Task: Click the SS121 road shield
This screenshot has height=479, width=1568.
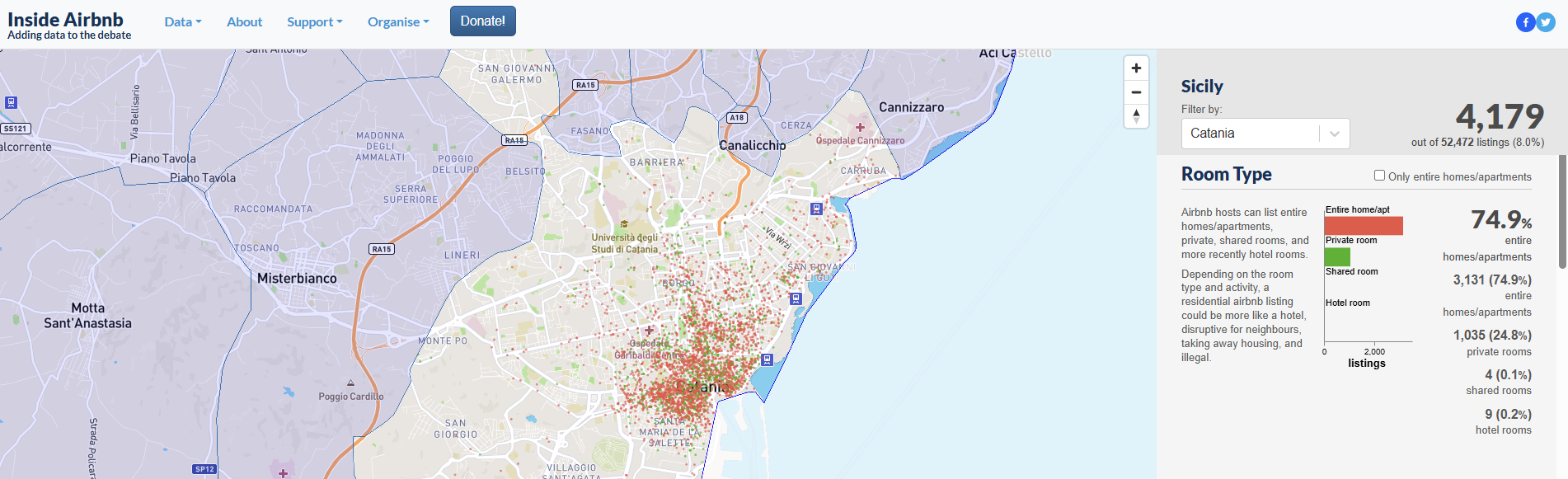Action: pos(16,129)
